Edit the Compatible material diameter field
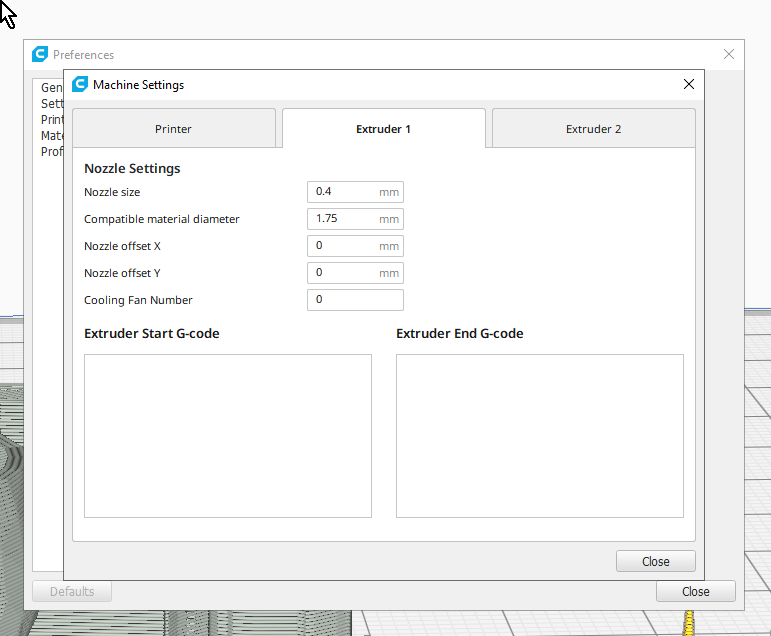The image size is (771, 636). [x=355, y=219]
